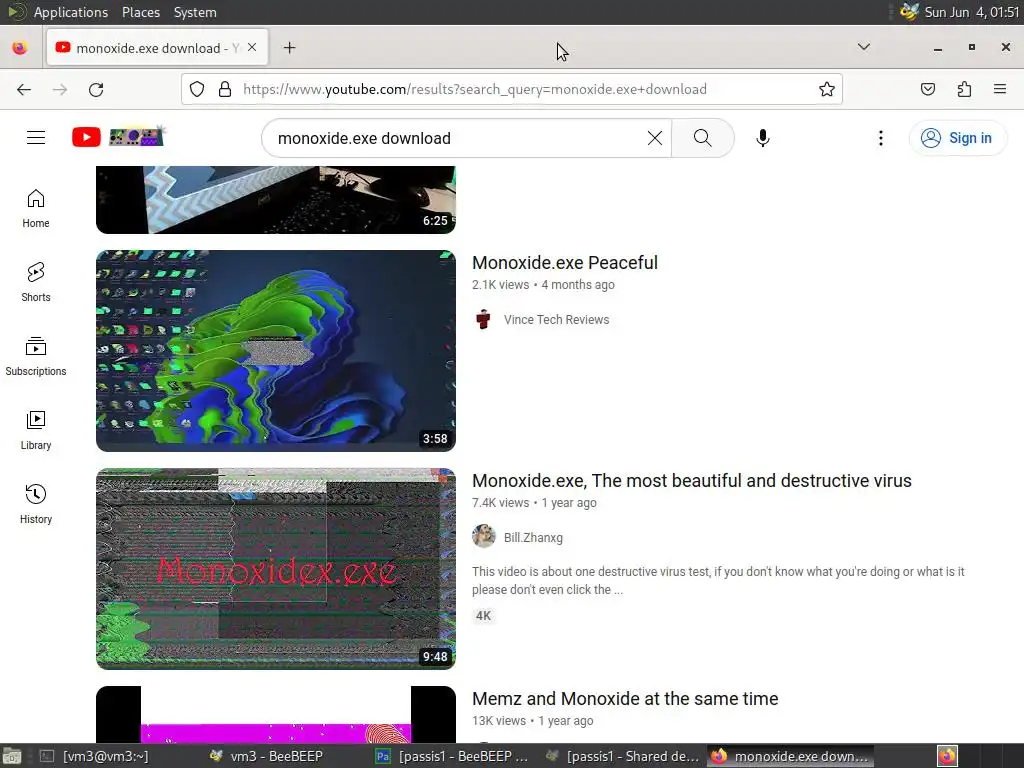Open Monoxide.exe most beautiful destructive virus title
The width and height of the screenshot is (1024, 768).
[692, 481]
